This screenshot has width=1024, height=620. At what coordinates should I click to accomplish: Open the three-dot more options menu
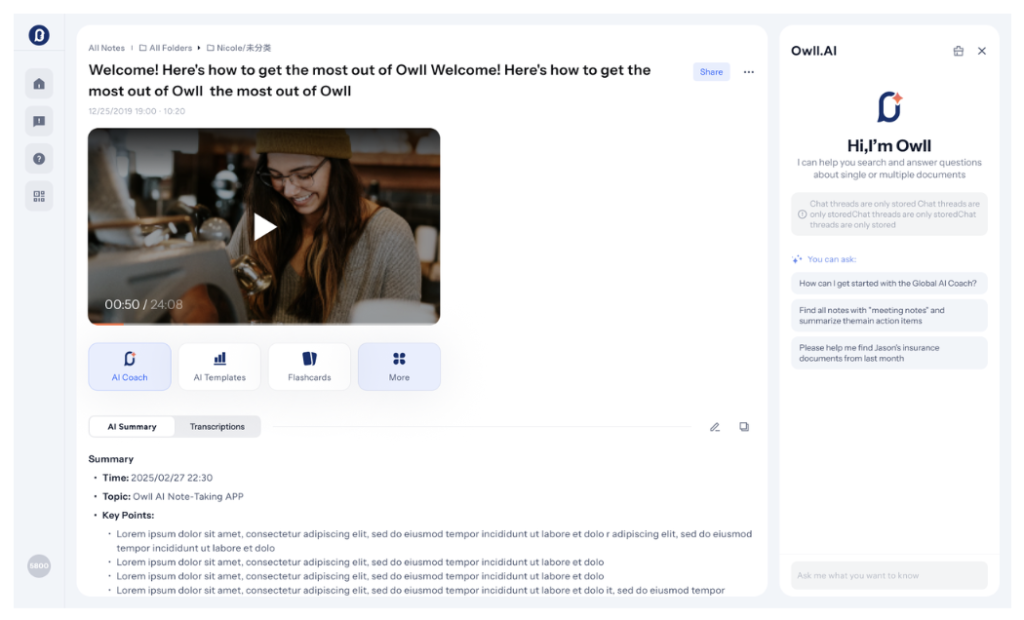(x=748, y=72)
